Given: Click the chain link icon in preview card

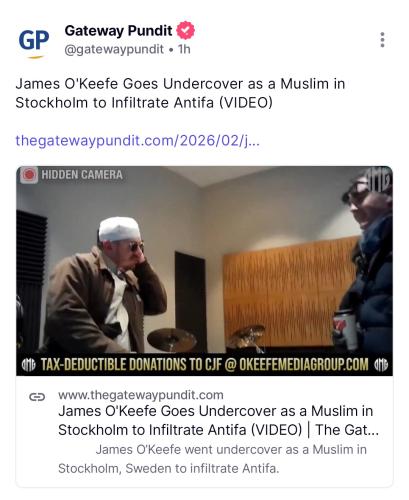Looking at the screenshot, I should pyautogui.click(x=37, y=397).
